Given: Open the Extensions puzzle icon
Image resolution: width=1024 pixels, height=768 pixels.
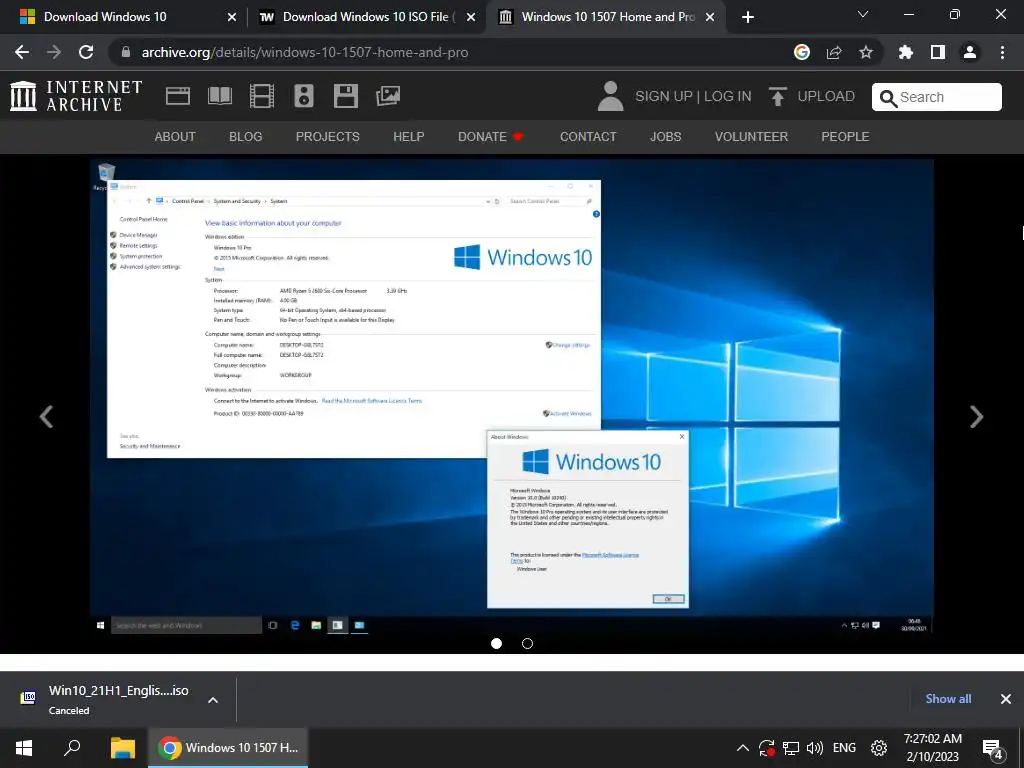Looking at the screenshot, I should coord(906,52).
